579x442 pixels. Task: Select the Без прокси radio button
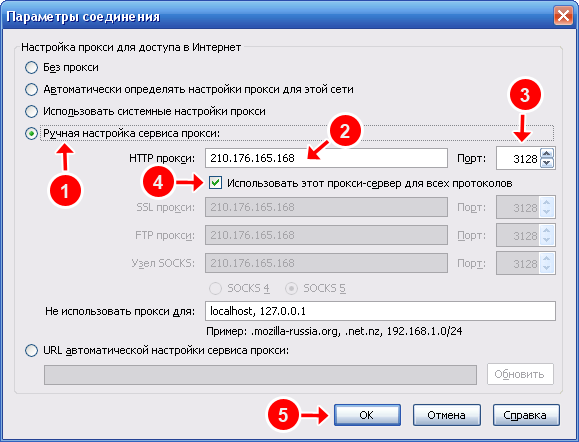pos(31,68)
